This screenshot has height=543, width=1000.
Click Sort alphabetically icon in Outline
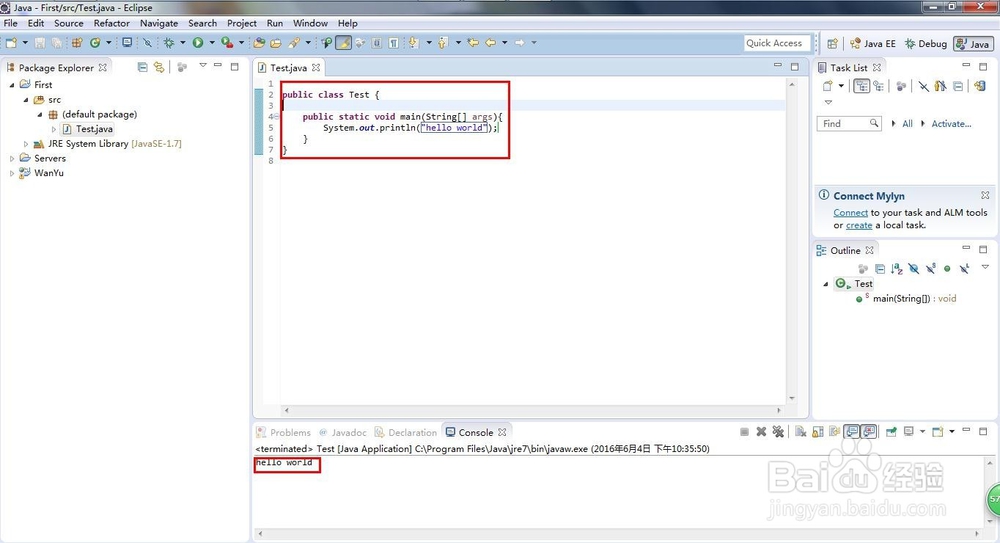897,269
